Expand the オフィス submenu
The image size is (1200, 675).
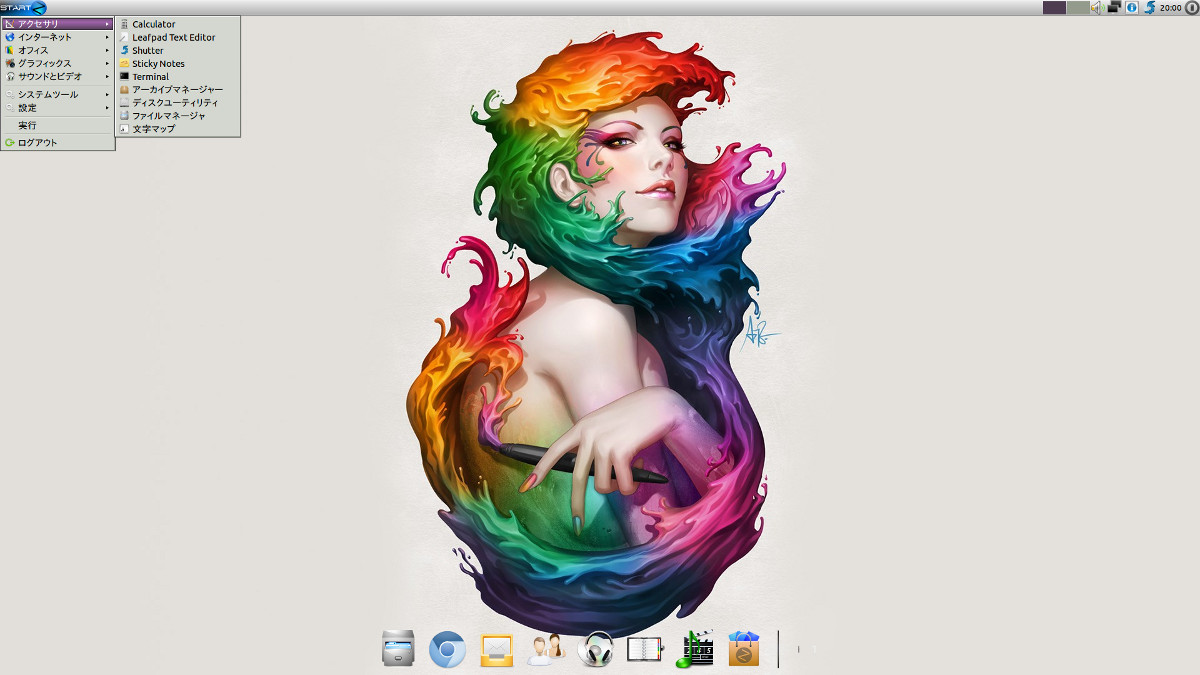click(57, 50)
